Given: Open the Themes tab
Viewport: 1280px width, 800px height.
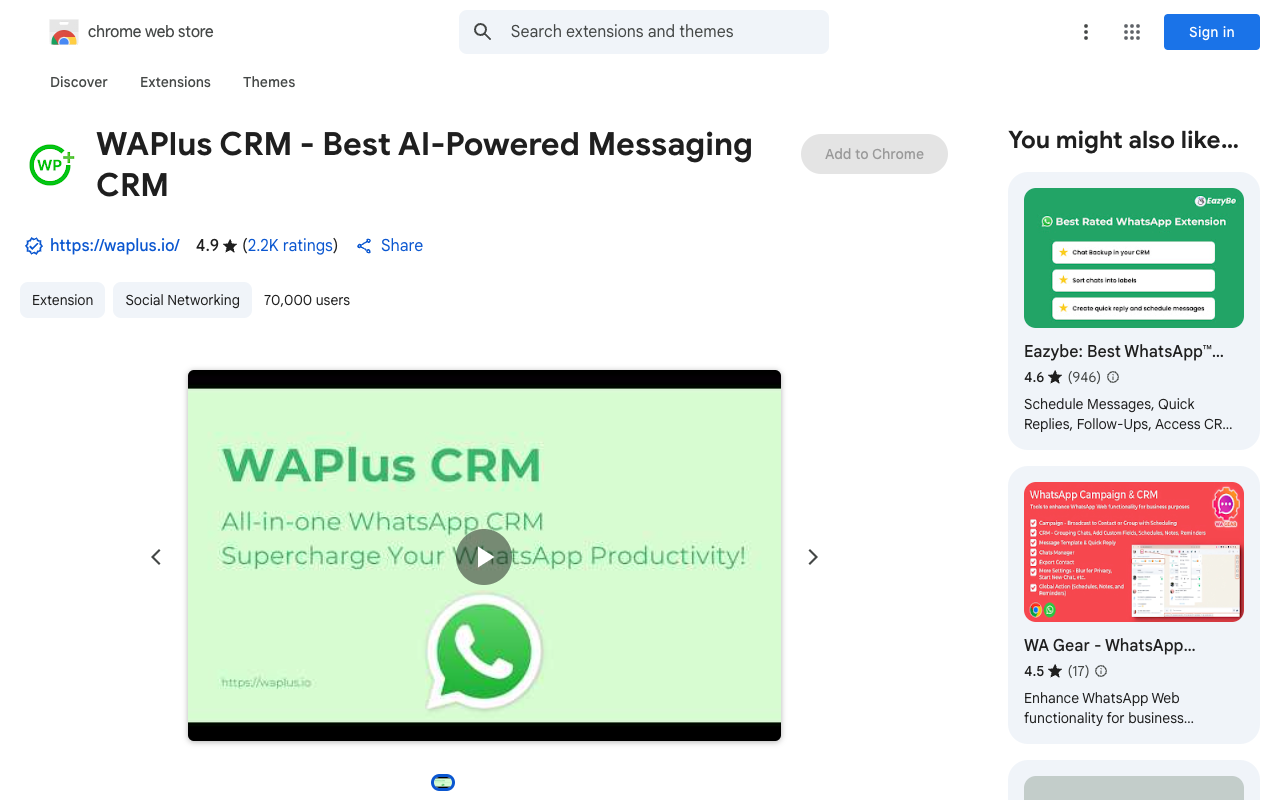Looking at the screenshot, I should (269, 82).
